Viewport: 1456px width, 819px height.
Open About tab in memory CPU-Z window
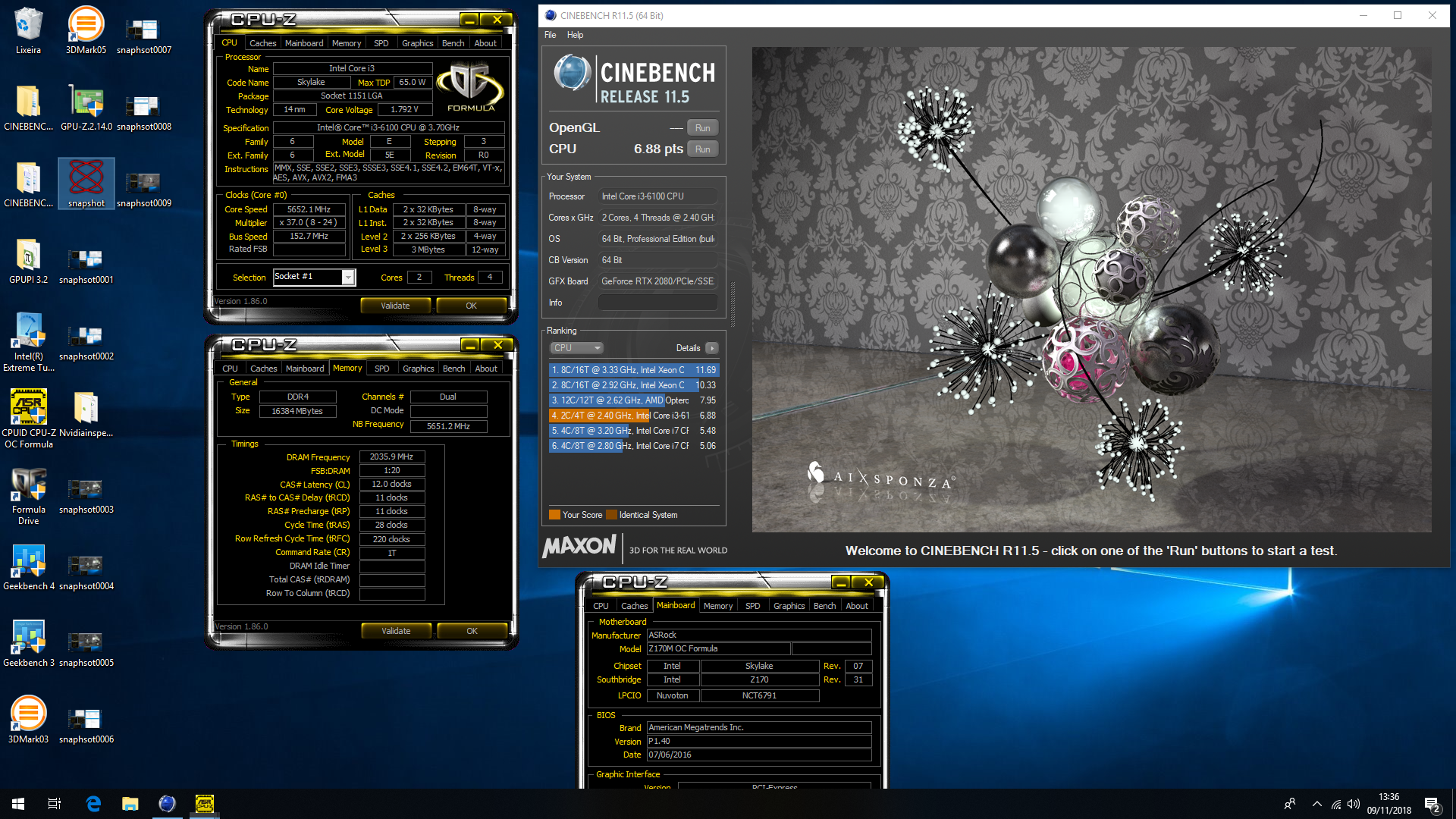click(486, 369)
